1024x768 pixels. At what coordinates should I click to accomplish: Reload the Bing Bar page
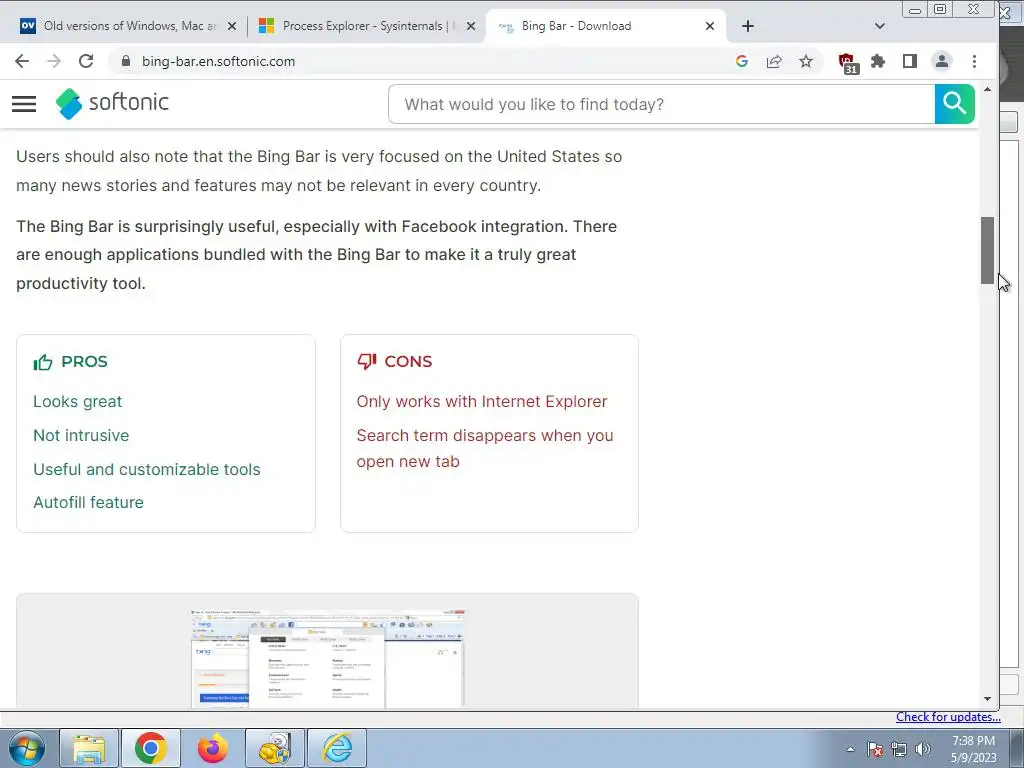click(86, 61)
